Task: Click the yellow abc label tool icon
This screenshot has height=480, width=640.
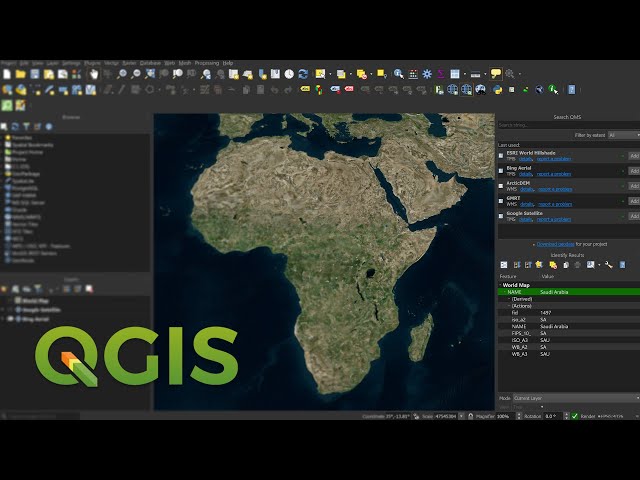Action: pyautogui.click(x=305, y=89)
